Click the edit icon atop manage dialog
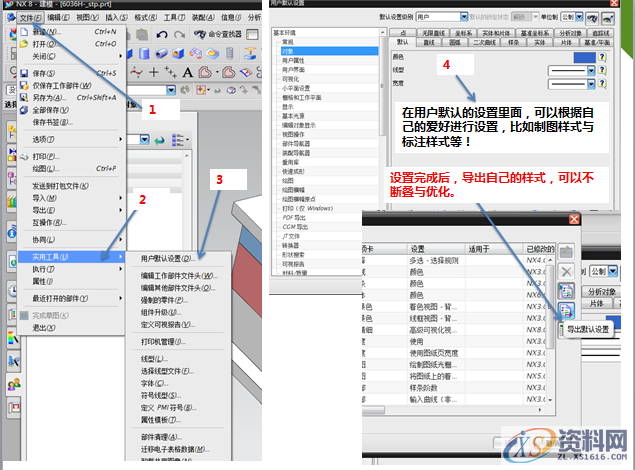Viewport: 635px width, 470px height. click(x=566, y=251)
